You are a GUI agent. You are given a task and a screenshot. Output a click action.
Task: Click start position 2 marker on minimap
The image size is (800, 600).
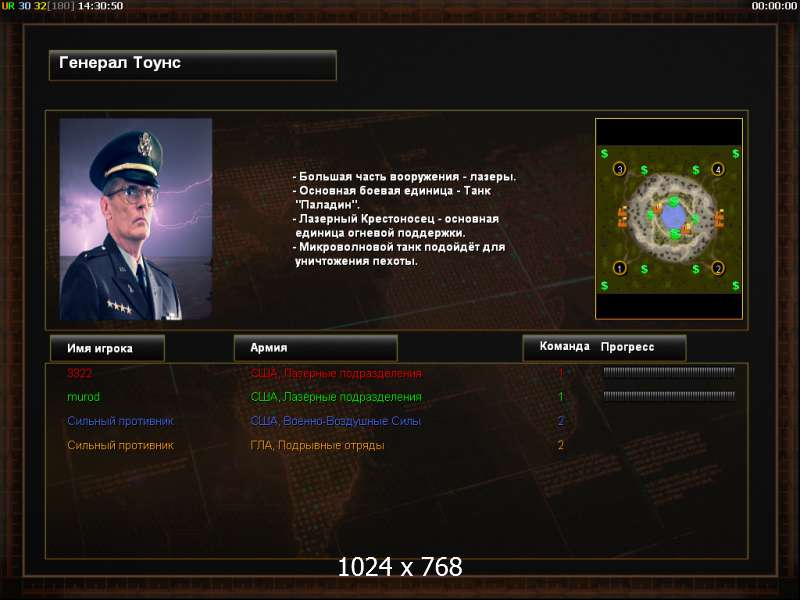(x=718, y=268)
